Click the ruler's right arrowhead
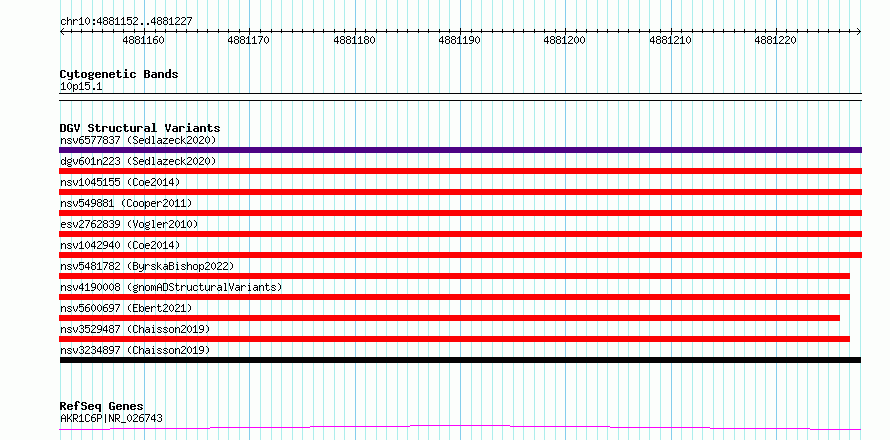The image size is (890, 440). pos(859,32)
